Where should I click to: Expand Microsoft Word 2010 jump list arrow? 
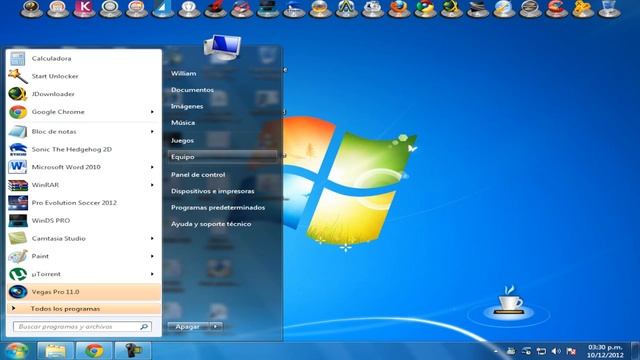[x=152, y=167]
